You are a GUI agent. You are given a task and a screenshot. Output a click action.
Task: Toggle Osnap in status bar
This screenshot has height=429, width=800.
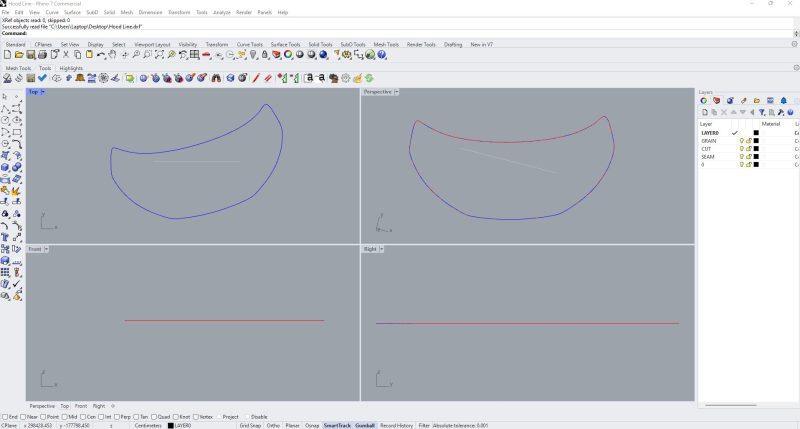[312, 425]
